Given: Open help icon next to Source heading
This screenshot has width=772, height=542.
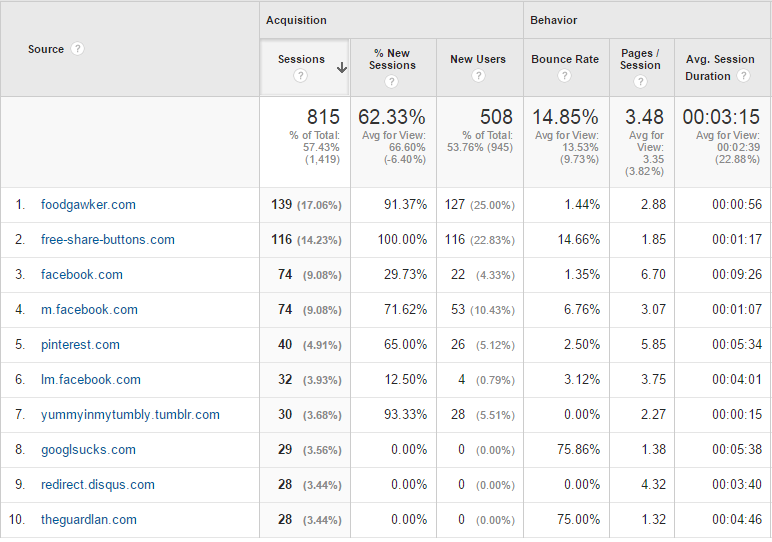Looking at the screenshot, I should tap(77, 49).
